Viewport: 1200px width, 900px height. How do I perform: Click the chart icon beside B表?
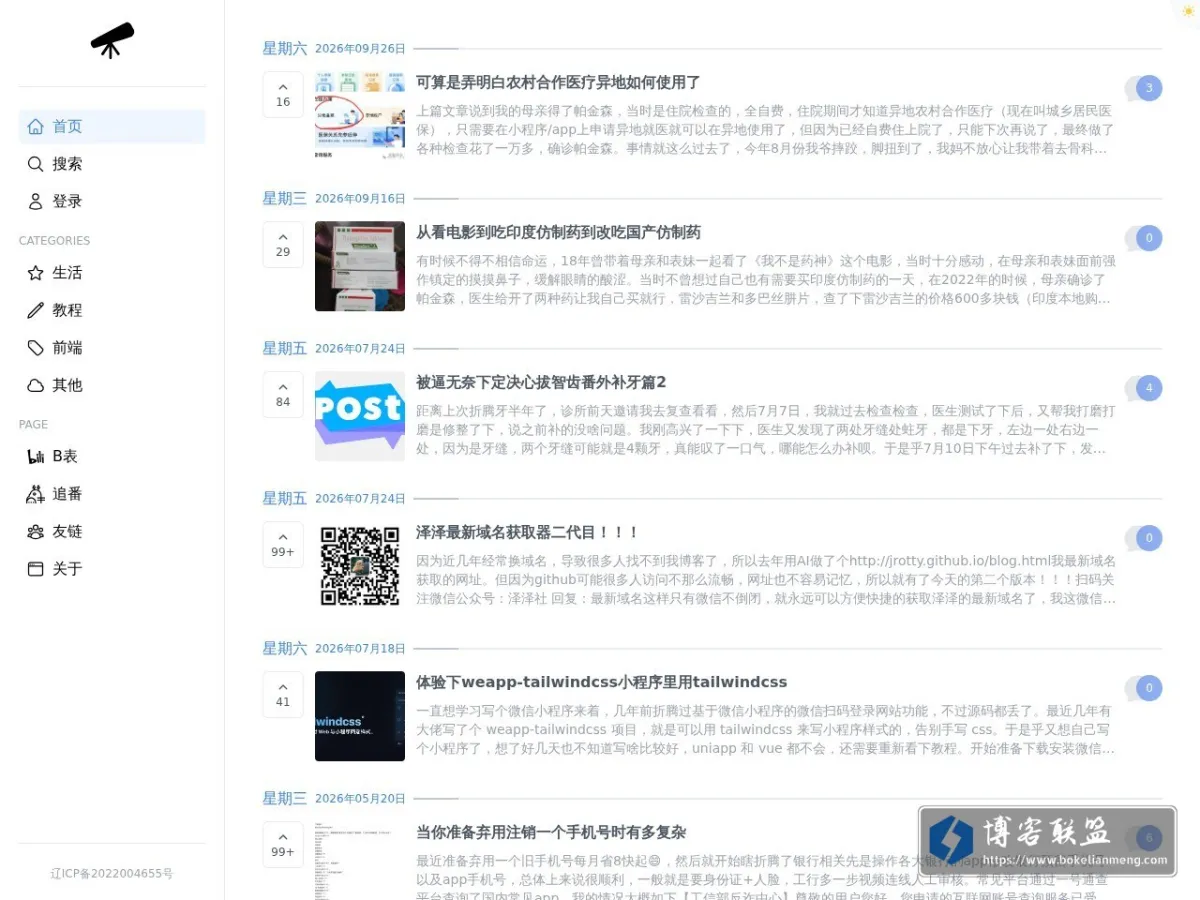(x=36, y=456)
